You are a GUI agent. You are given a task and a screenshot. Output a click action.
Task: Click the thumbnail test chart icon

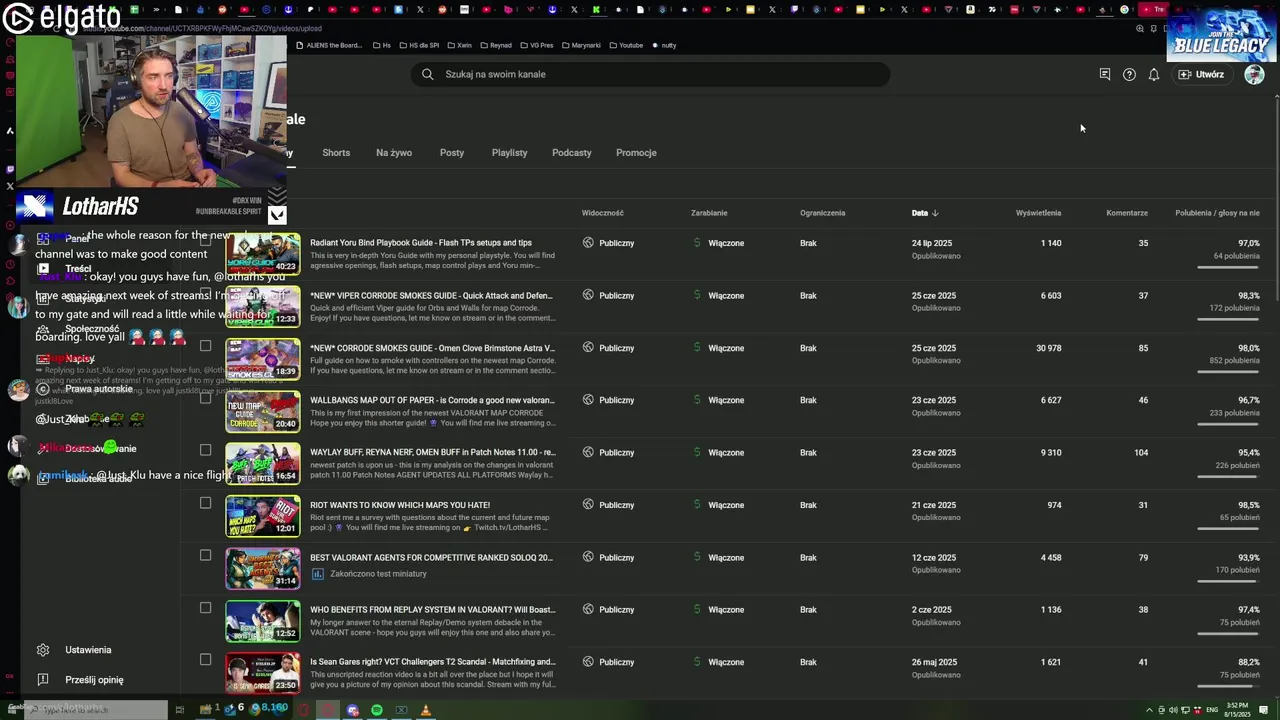click(x=318, y=574)
